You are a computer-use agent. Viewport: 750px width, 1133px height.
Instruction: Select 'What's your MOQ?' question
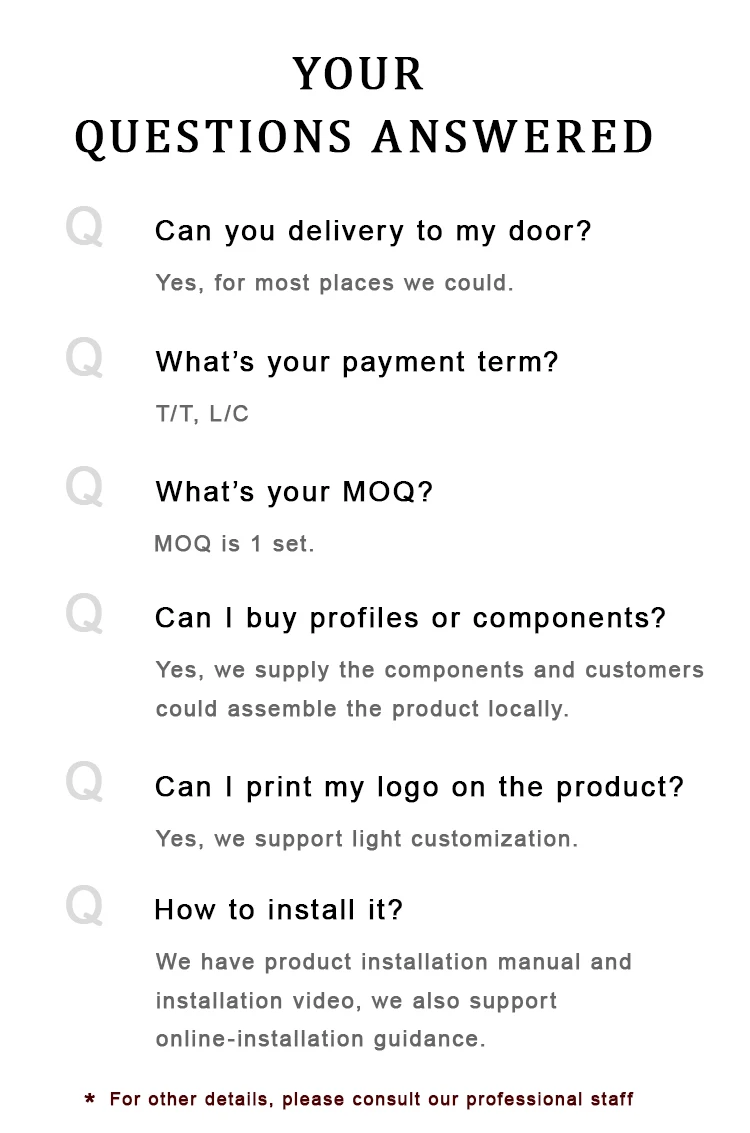(294, 492)
